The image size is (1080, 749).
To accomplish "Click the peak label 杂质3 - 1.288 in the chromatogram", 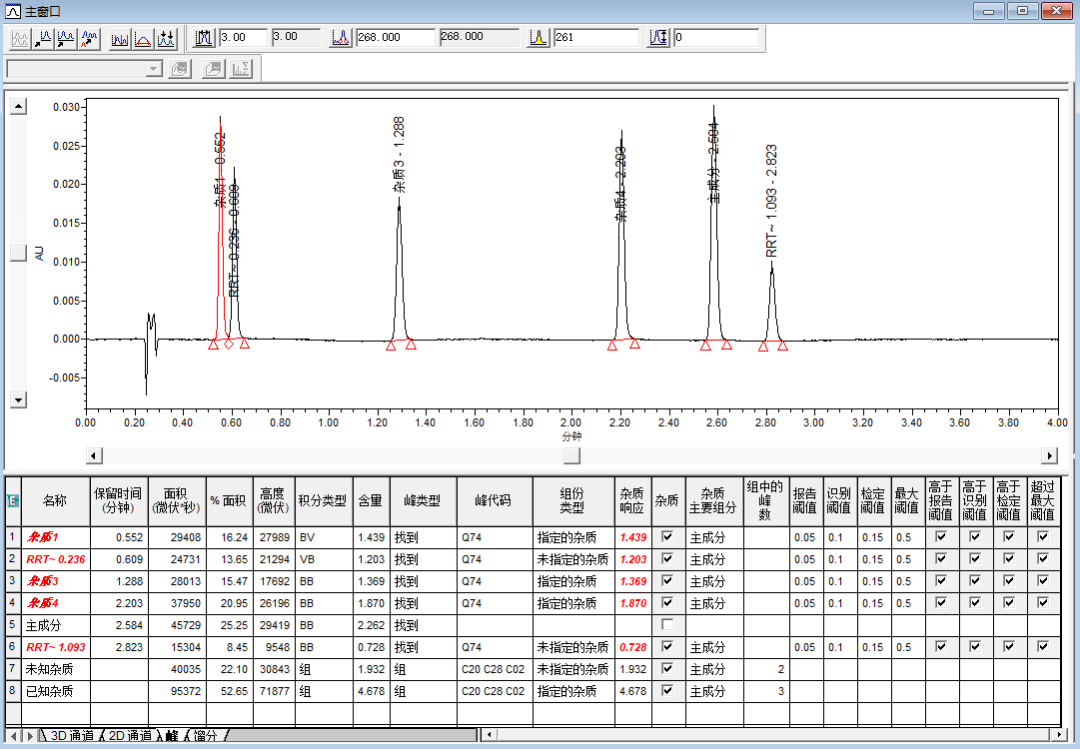I will tap(399, 155).
